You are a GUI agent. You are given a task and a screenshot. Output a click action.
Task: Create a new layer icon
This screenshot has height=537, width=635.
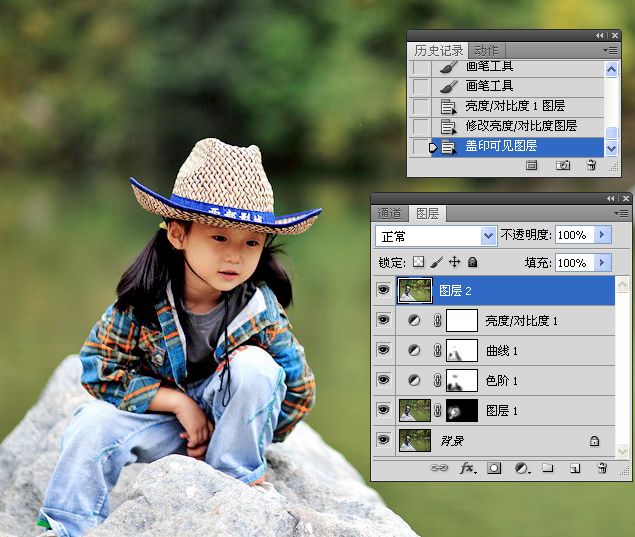pos(575,469)
